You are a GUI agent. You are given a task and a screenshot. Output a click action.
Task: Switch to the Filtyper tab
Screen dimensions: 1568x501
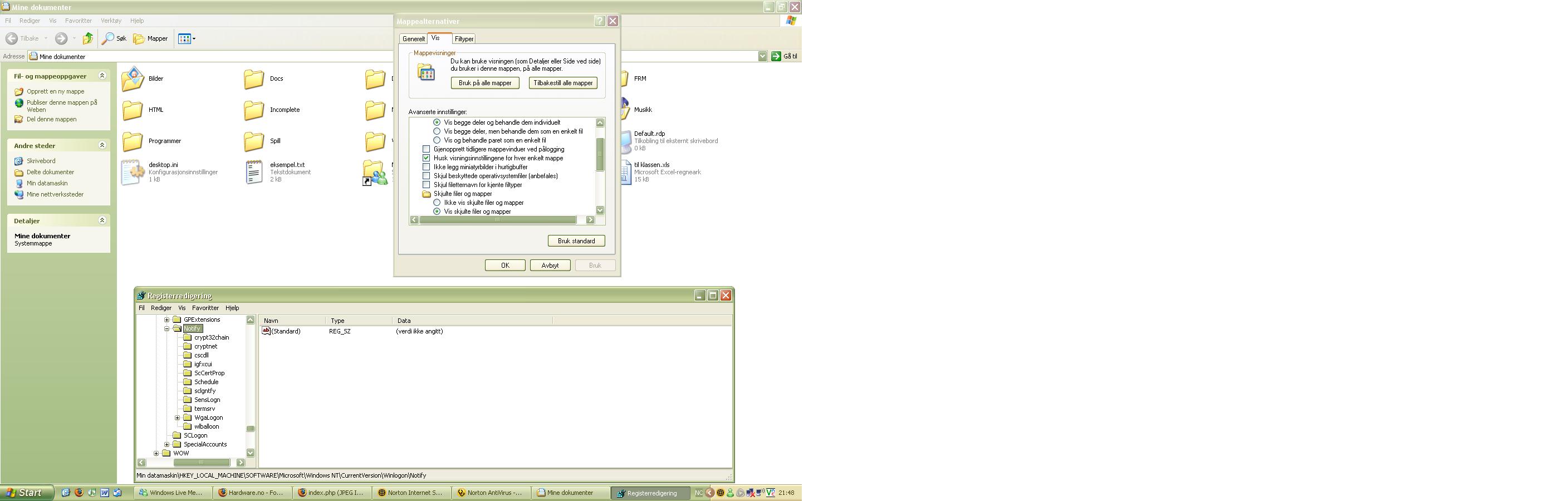(464, 39)
